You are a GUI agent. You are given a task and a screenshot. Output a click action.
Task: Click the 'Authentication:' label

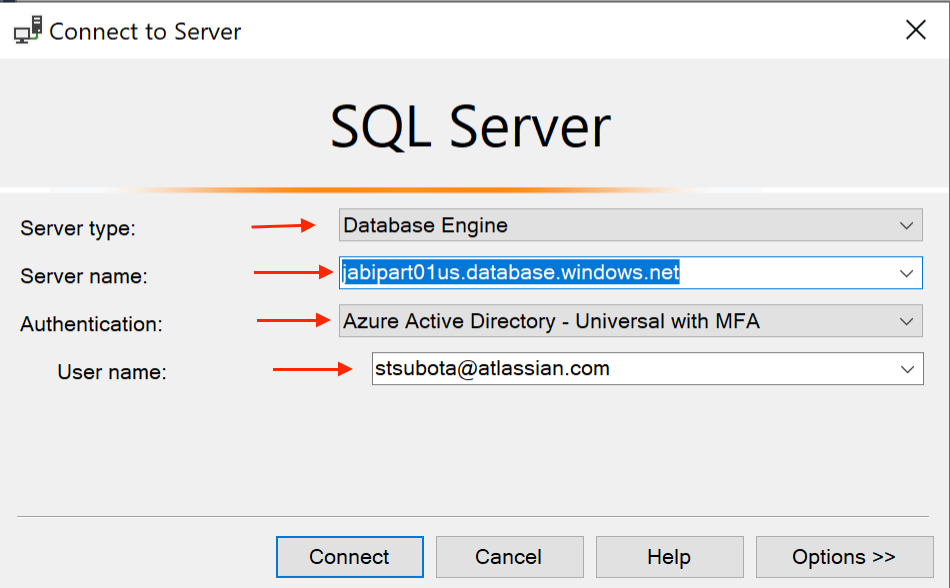pyautogui.click(x=91, y=324)
